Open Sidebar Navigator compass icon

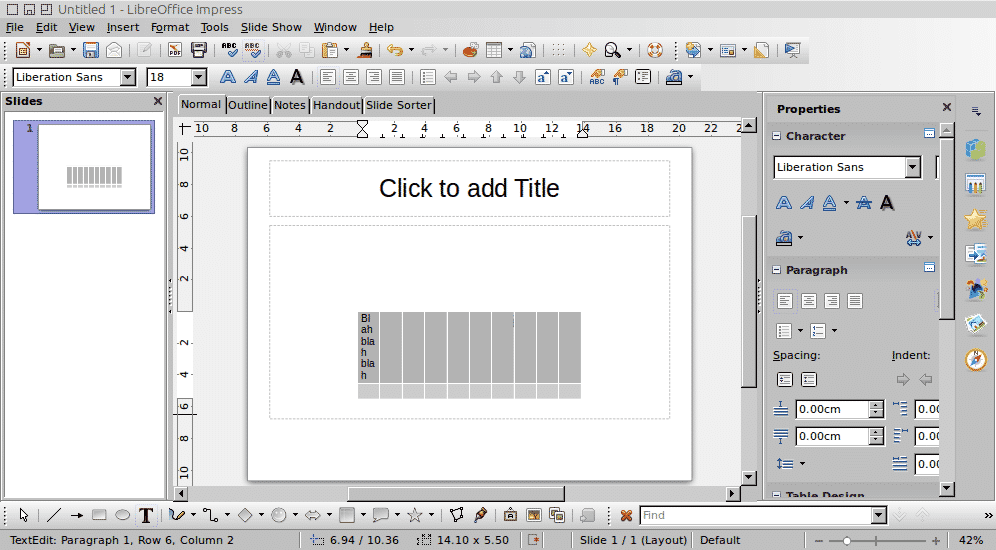click(976, 360)
